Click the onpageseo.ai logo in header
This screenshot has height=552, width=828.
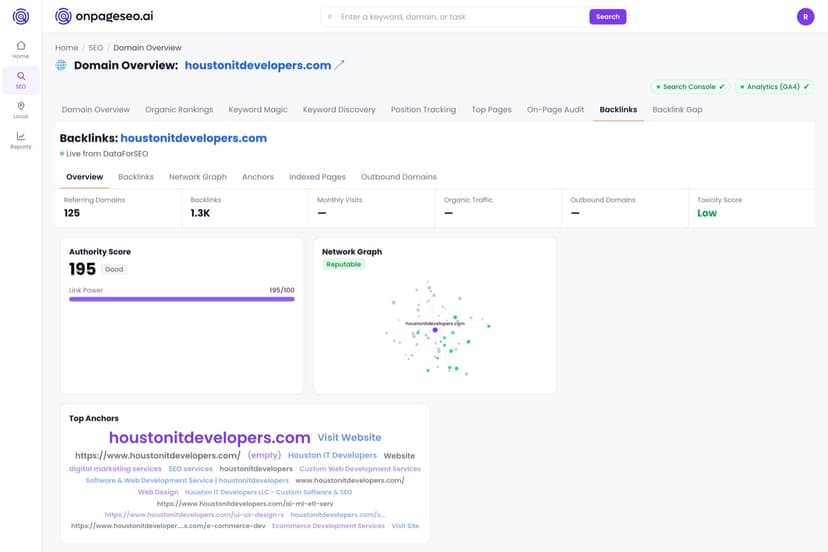[x=104, y=16]
